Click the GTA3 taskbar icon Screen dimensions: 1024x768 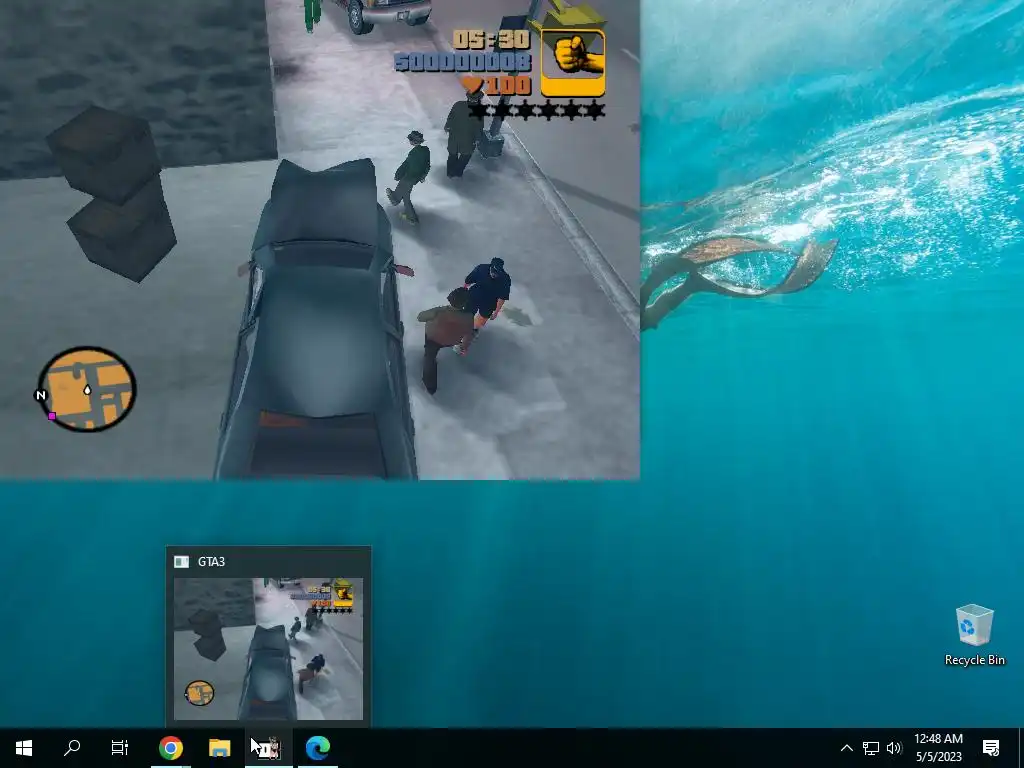pos(269,748)
